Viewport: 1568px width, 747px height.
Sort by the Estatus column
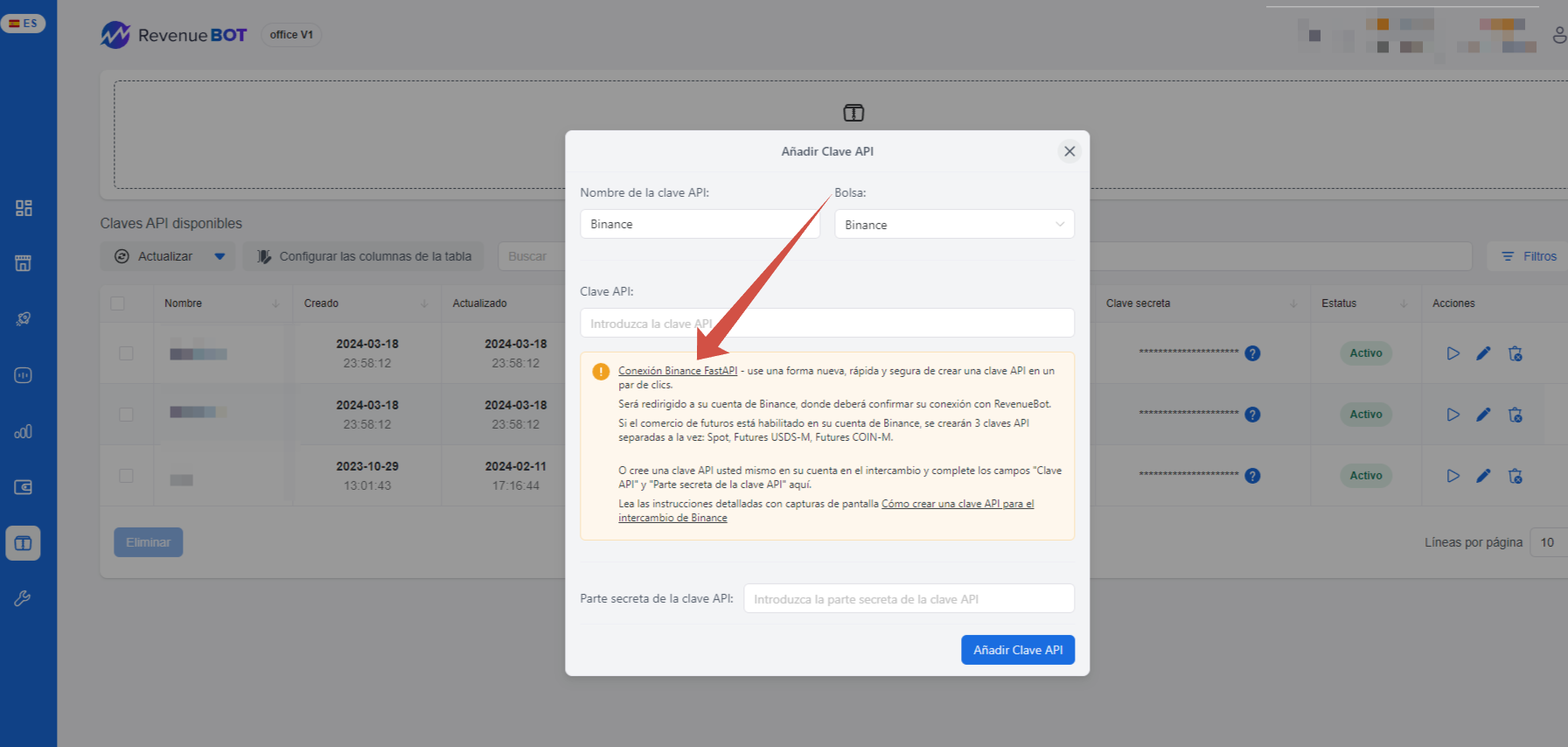(x=1404, y=304)
